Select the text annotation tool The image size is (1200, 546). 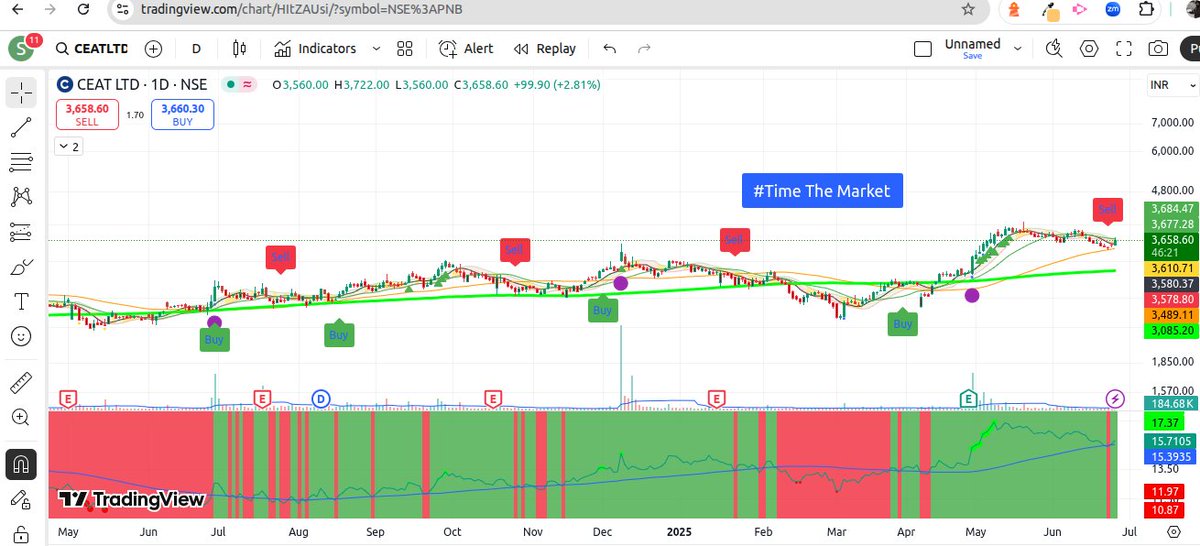point(21,301)
